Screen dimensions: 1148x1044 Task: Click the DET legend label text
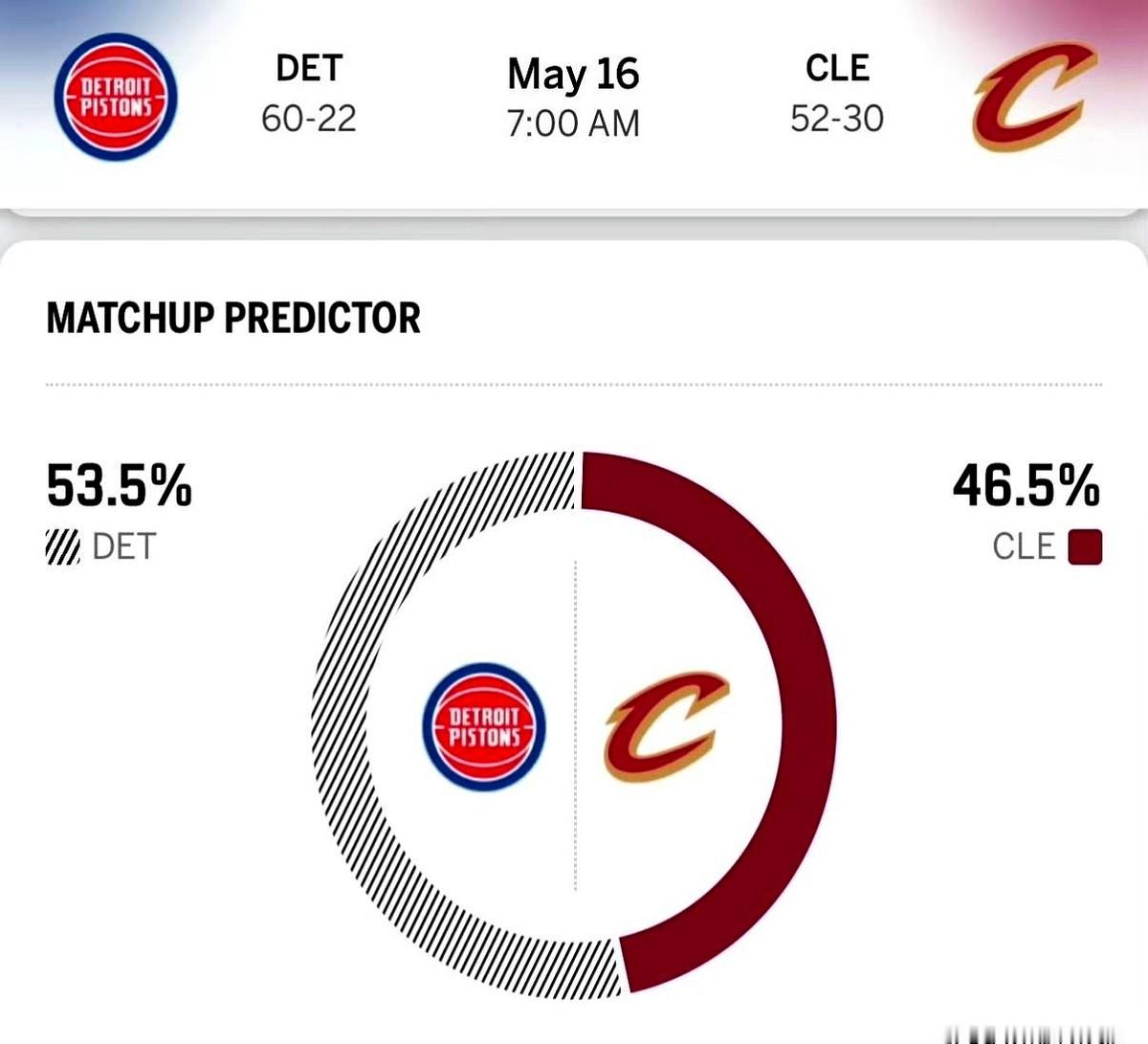click(x=123, y=547)
